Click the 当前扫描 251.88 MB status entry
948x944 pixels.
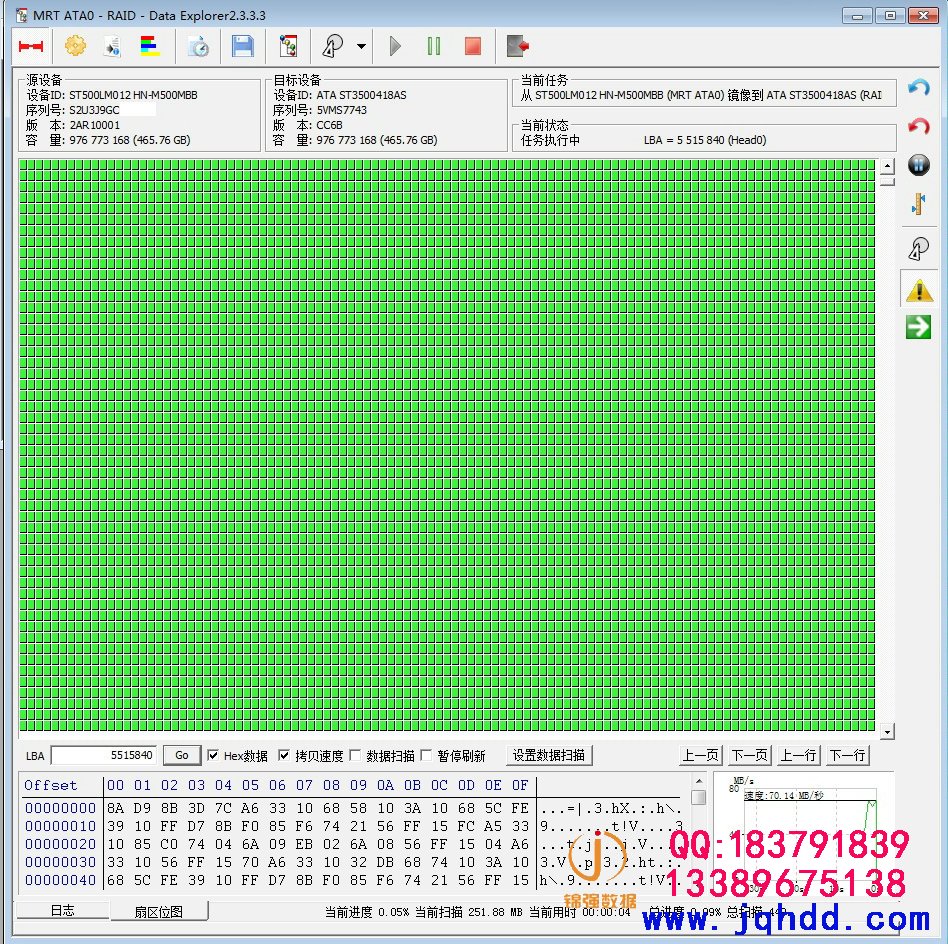[469, 912]
